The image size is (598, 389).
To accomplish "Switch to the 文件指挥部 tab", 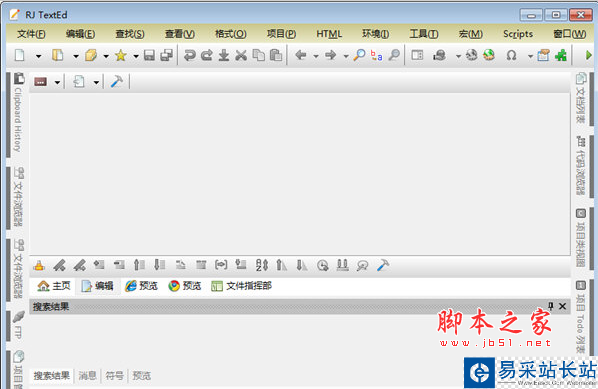I will click(x=241, y=286).
